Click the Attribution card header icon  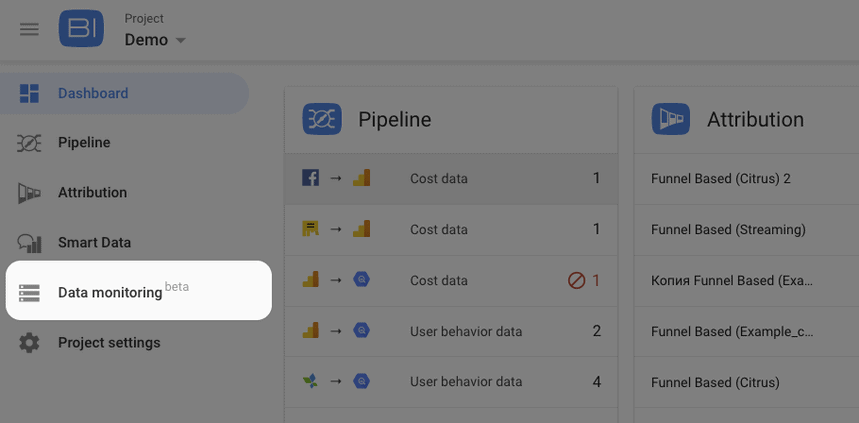(671, 120)
